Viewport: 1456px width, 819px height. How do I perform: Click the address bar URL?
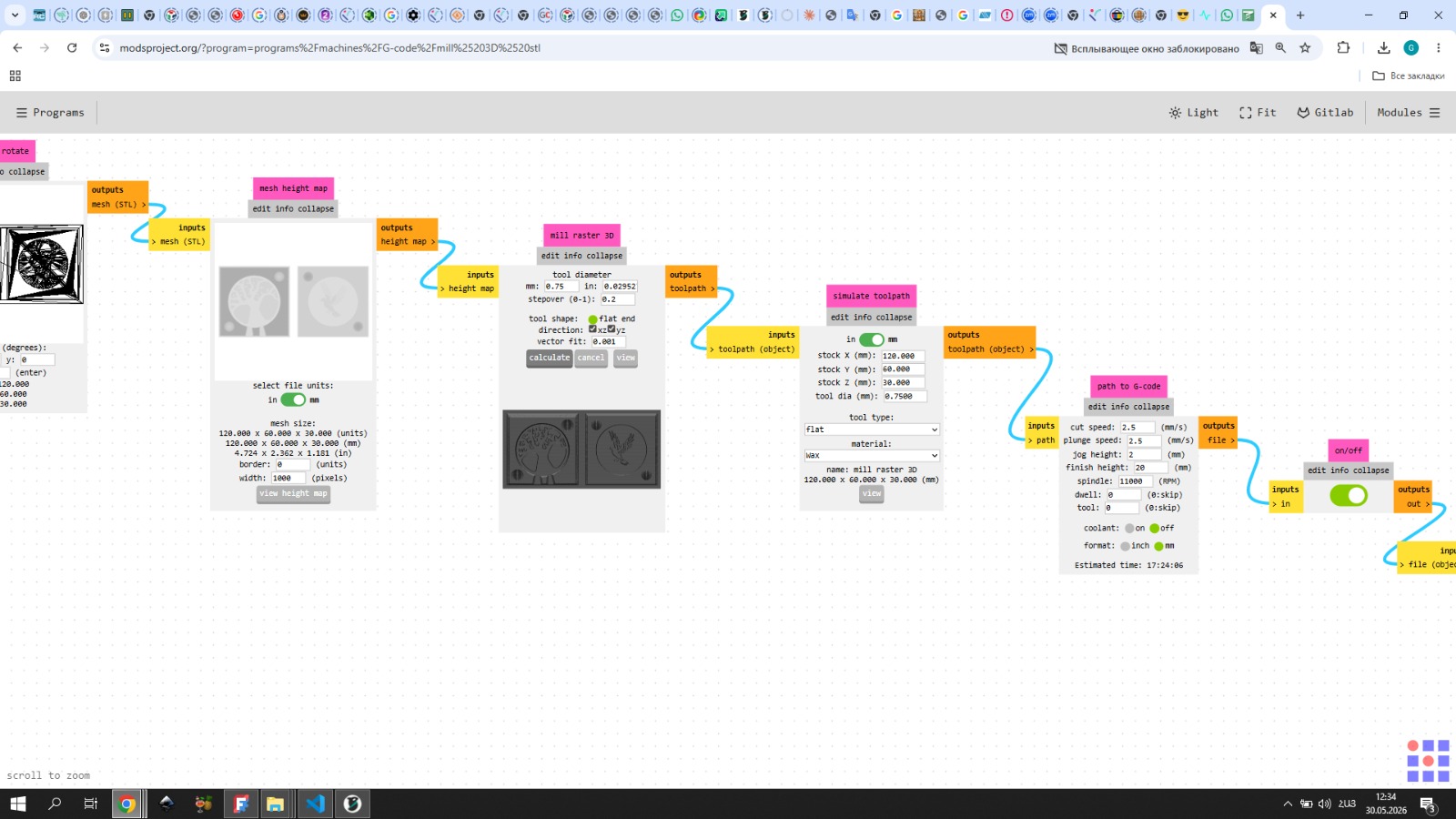(x=329, y=47)
